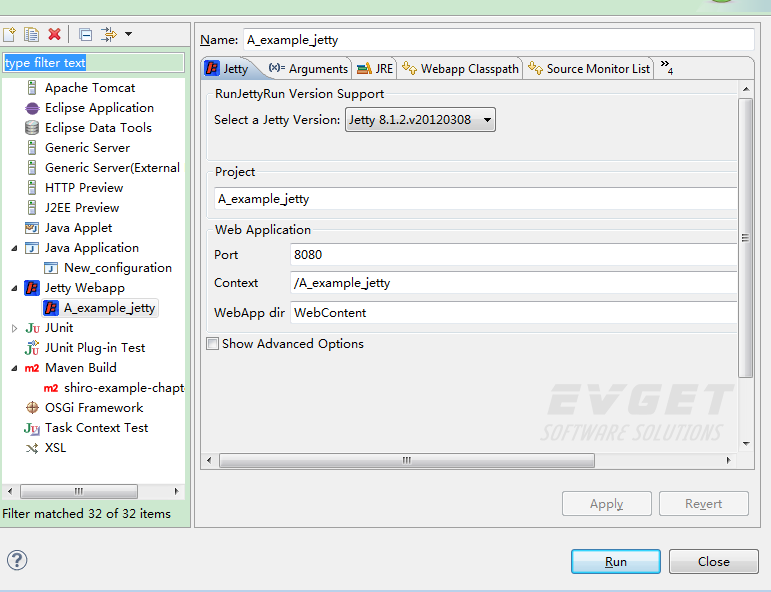Open the filter options dropdown arrow

tap(128, 34)
